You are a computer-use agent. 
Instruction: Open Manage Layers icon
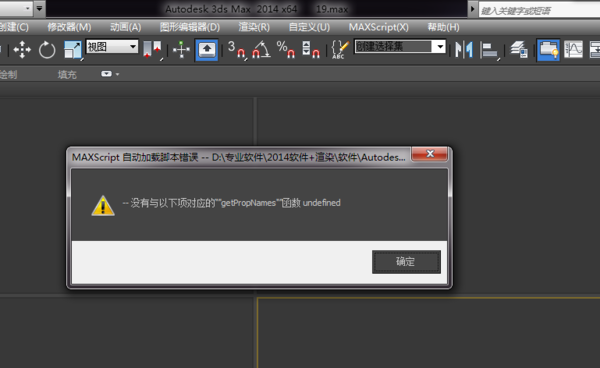(x=519, y=50)
